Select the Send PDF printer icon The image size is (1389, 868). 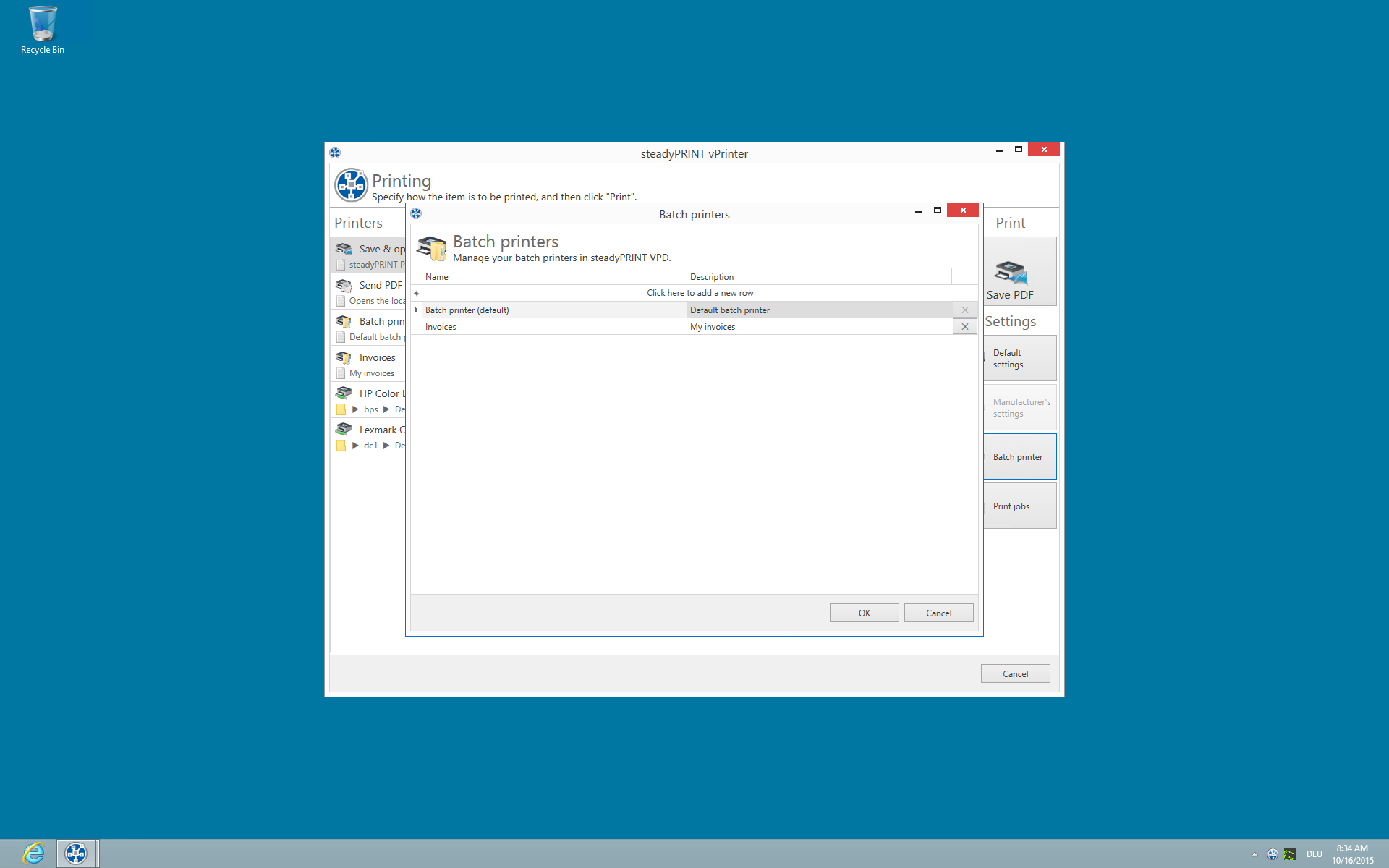click(x=344, y=284)
